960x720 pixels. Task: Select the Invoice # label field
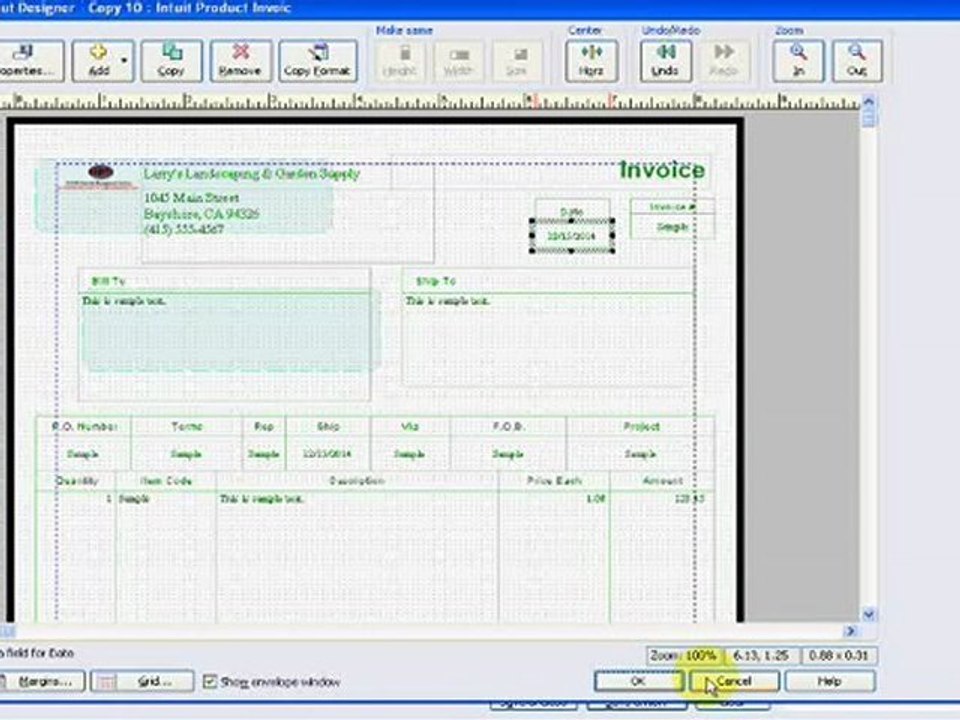click(672, 207)
